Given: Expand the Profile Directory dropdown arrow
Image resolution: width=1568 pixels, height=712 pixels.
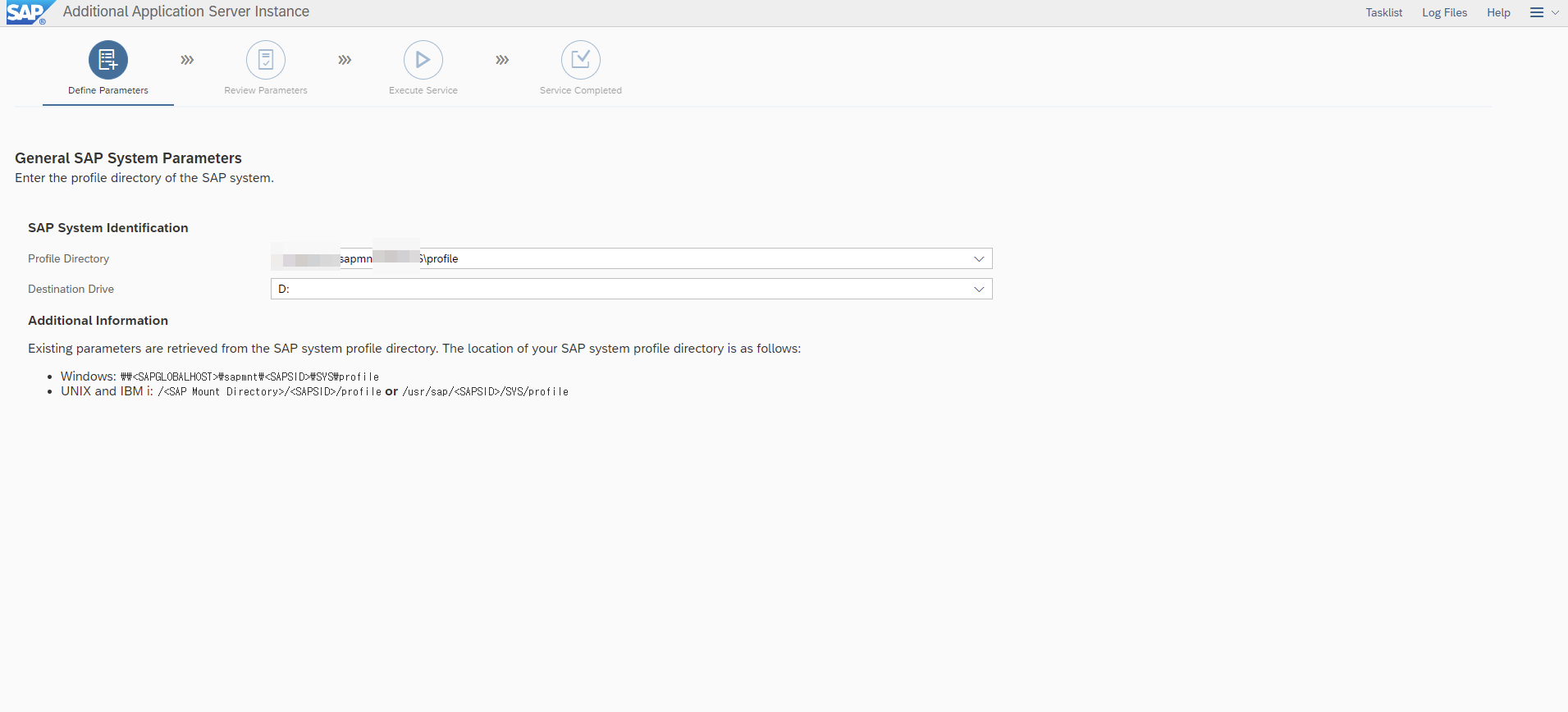Looking at the screenshot, I should coord(979,259).
